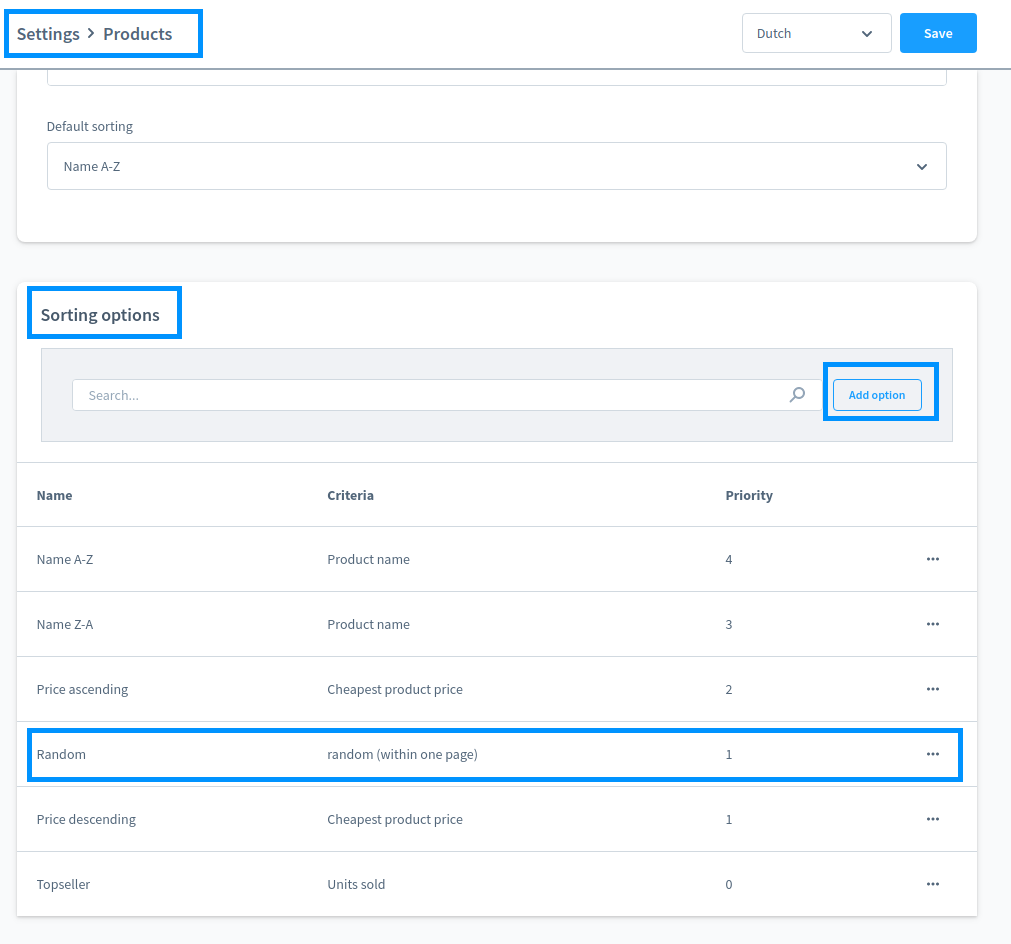Open actions menu for Name A-Z row

coord(932,559)
